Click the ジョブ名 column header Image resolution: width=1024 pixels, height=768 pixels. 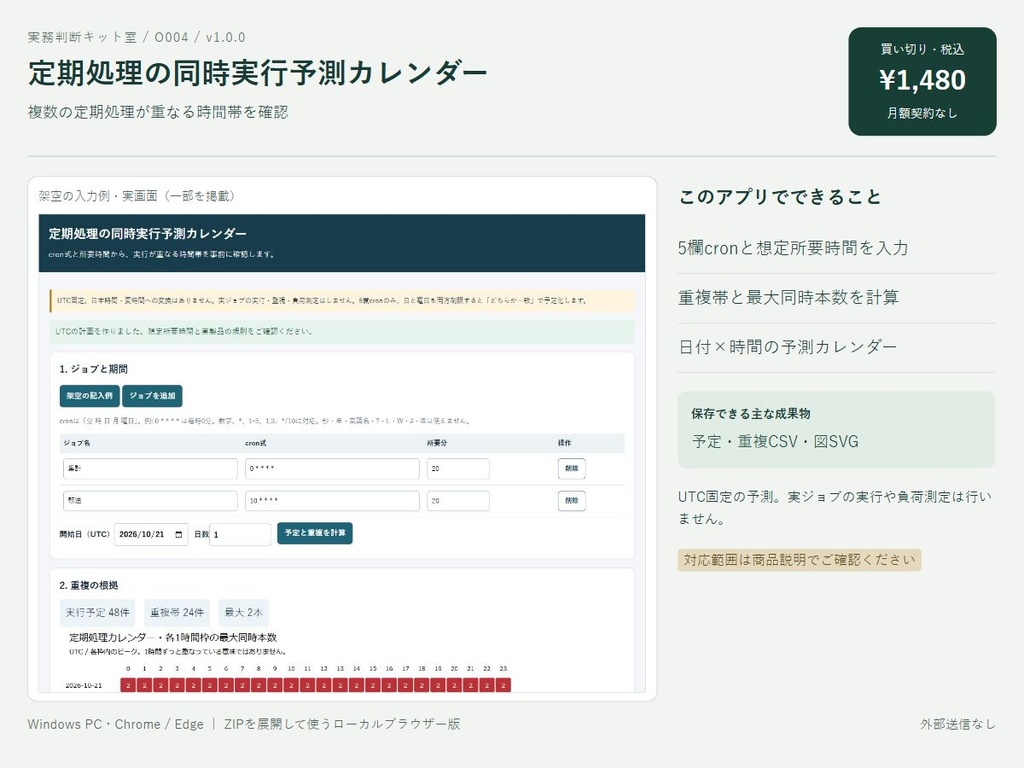coord(77,443)
